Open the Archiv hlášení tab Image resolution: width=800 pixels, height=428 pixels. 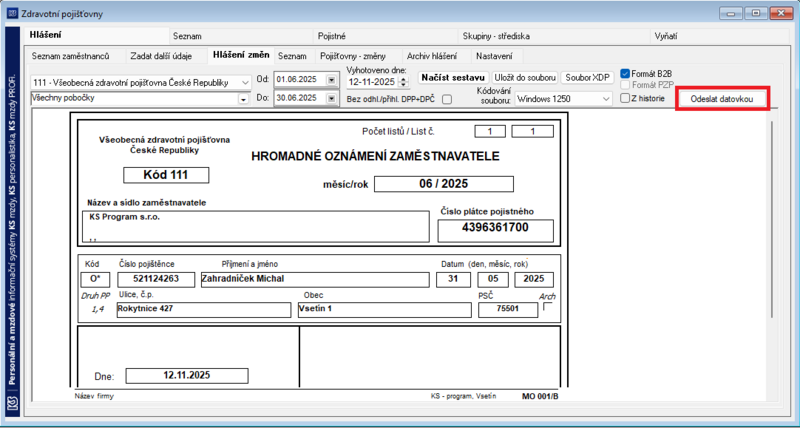coord(432,56)
